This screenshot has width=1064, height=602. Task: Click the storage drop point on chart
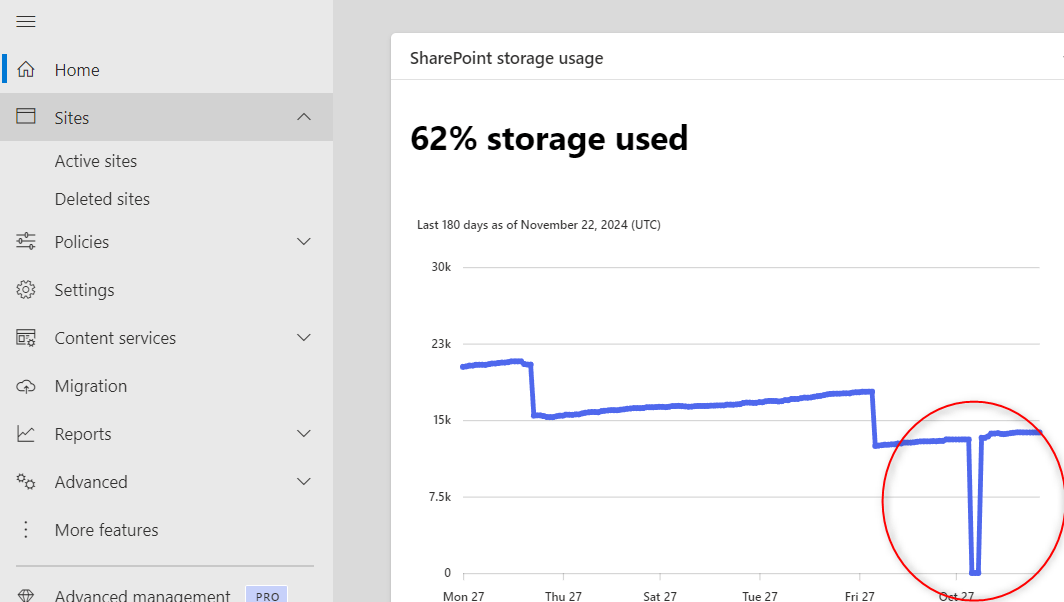(975, 572)
